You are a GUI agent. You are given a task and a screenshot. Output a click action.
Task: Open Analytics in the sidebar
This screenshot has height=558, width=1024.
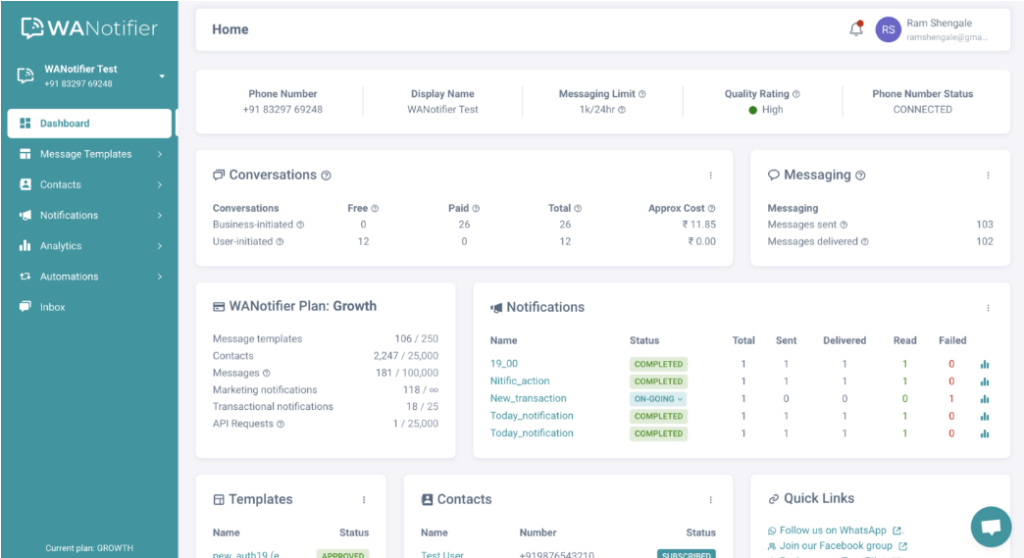tap(61, 246)
